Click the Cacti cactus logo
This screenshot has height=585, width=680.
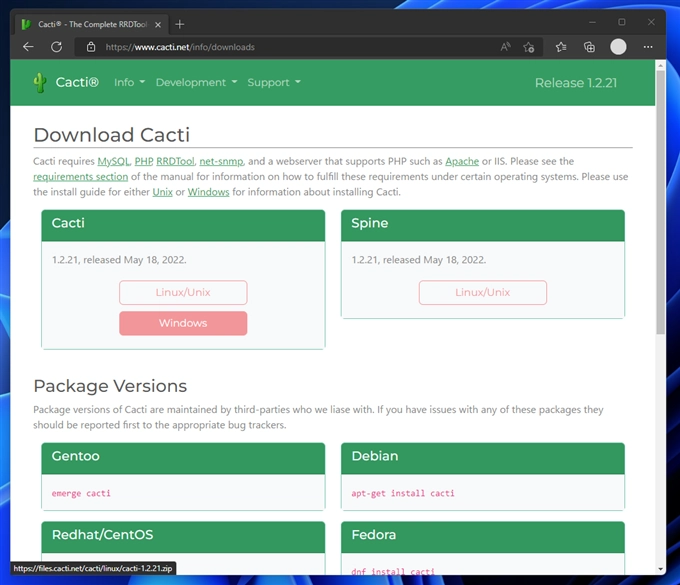click(x=40, y=82)
